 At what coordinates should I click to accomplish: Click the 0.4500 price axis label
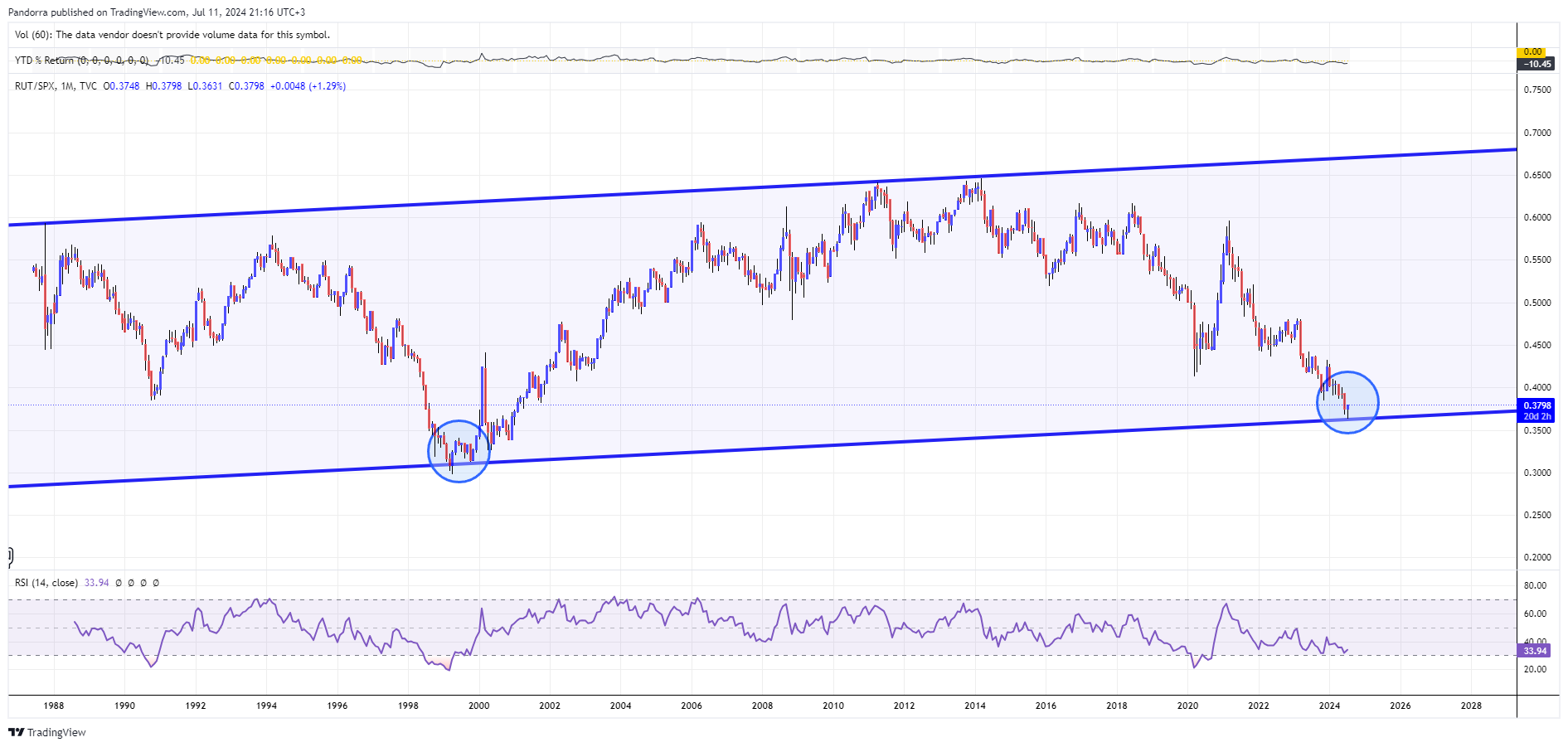[1536, 345]
